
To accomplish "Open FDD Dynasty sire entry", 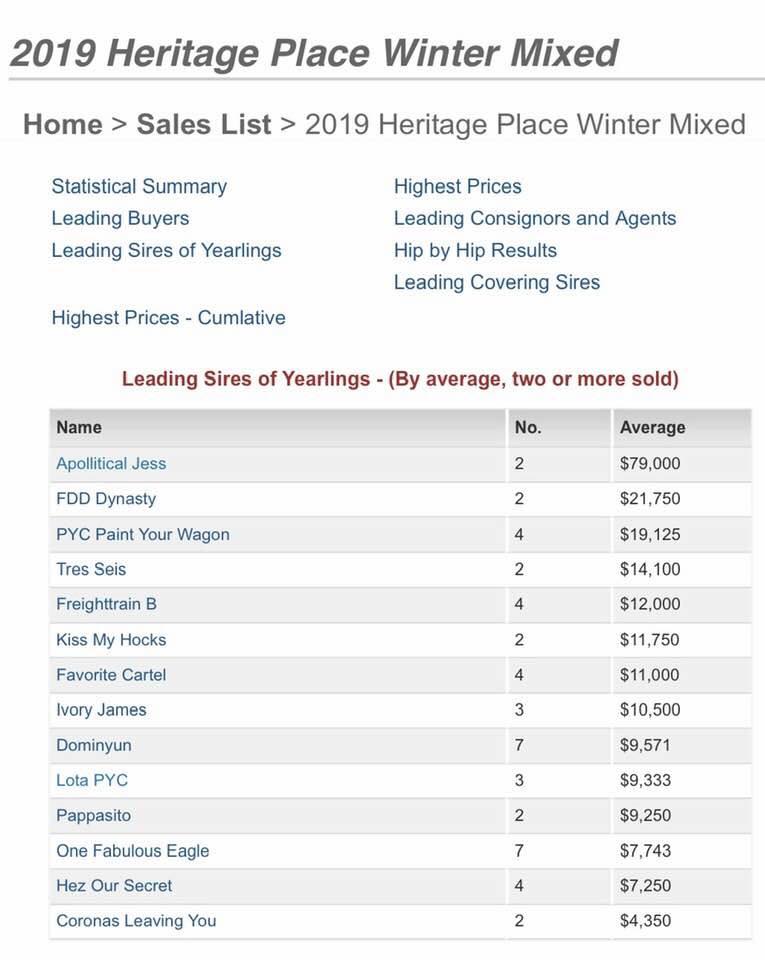I will coord(106,499).
